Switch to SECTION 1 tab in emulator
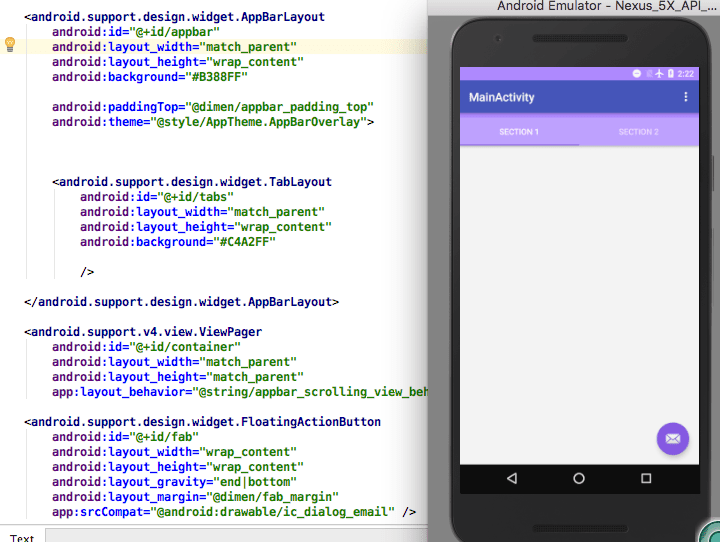This screenshot has height=542, width=720. (519, 132)
